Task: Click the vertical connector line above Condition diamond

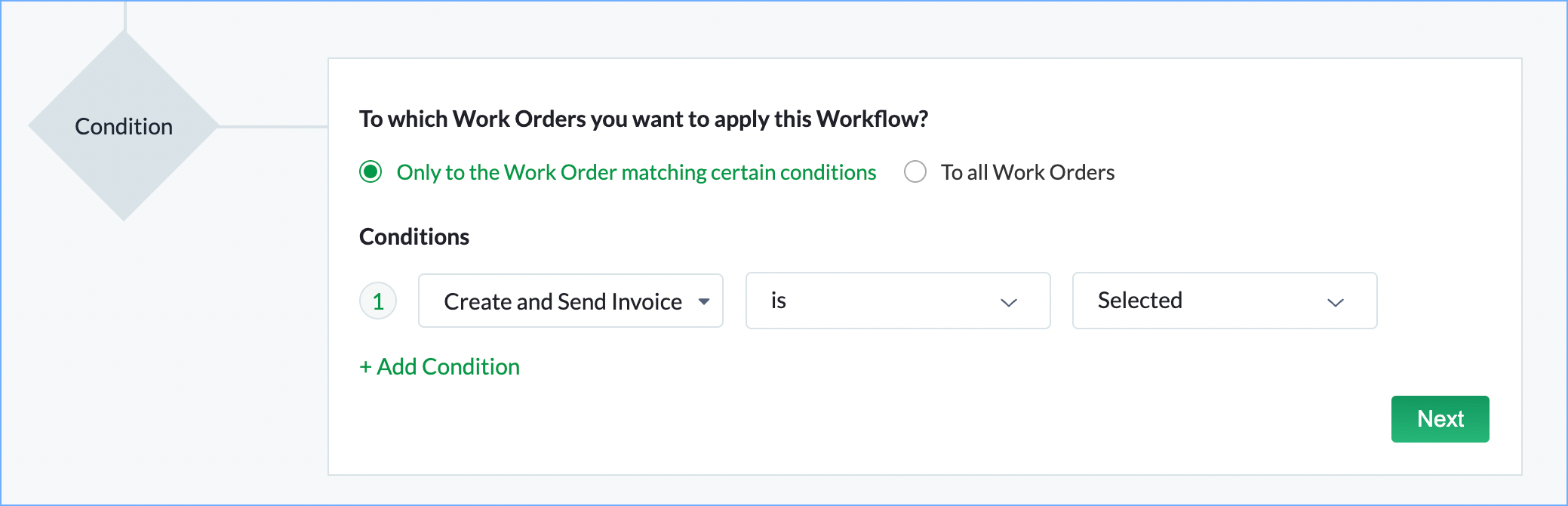Action: (125, 15)
